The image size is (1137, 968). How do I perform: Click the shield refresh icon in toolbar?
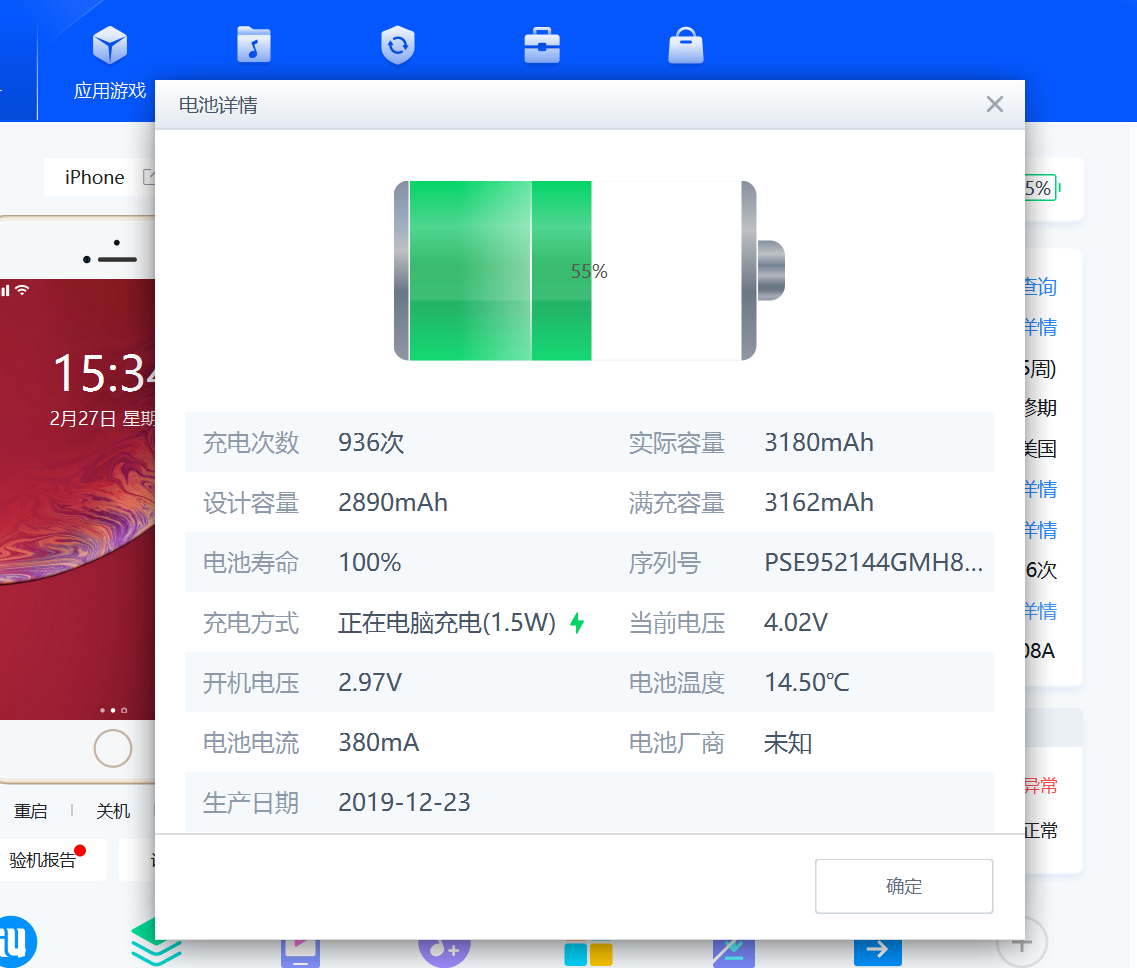(x=398, y=45)
